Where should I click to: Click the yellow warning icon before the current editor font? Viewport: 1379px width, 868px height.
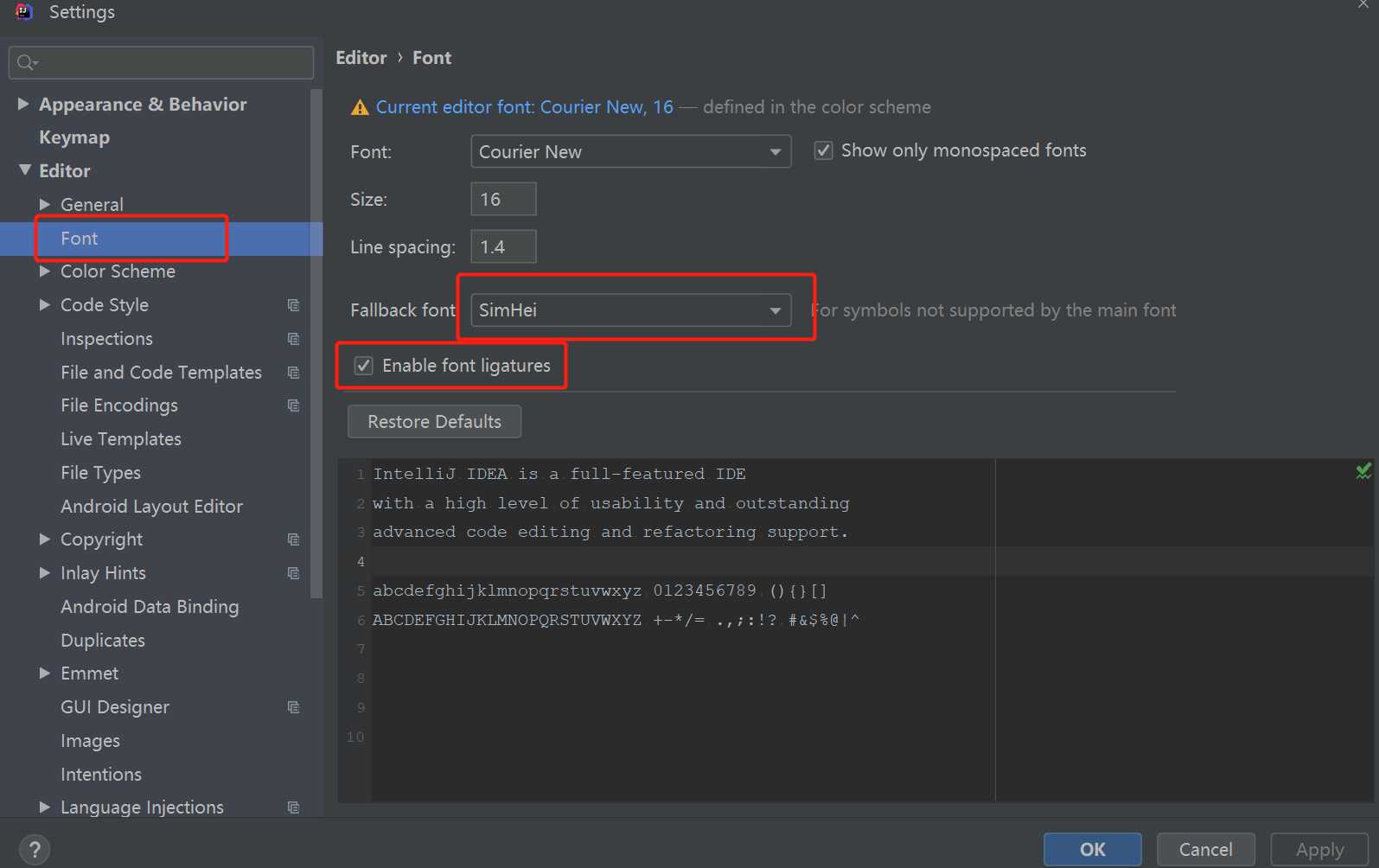coord(360,107)
